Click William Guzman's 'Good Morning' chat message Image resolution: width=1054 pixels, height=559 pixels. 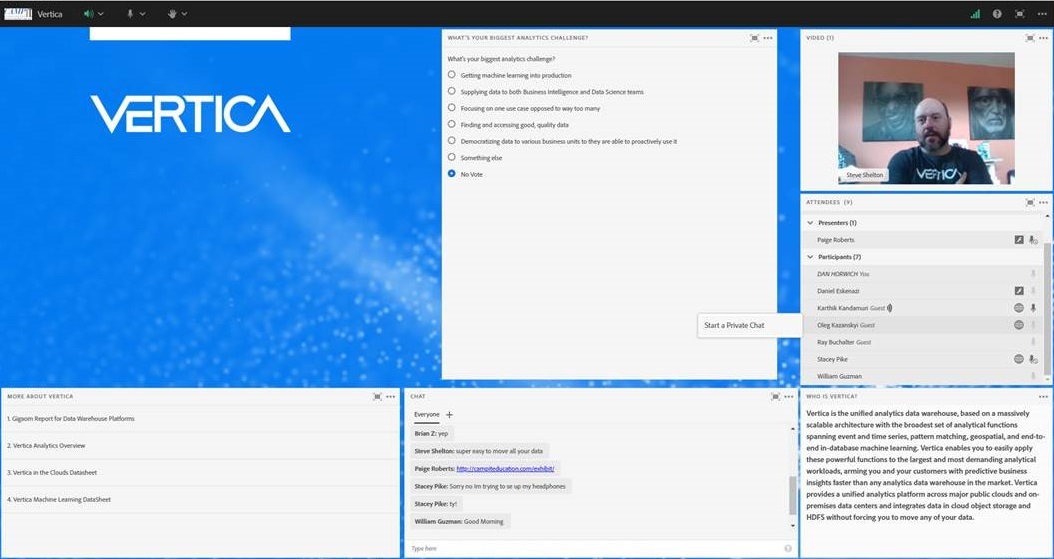coord(460,521)
